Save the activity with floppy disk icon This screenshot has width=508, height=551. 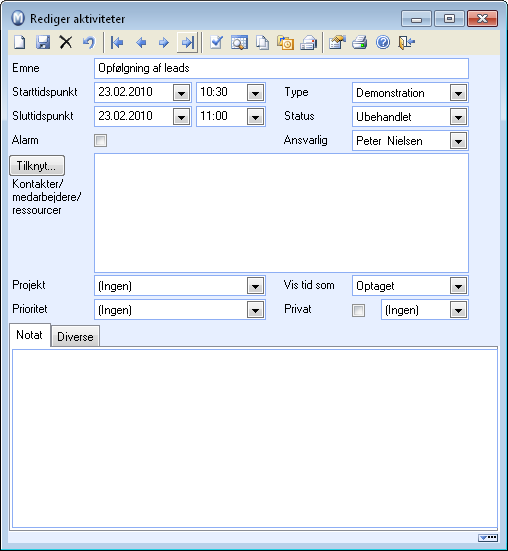(43, 43)
